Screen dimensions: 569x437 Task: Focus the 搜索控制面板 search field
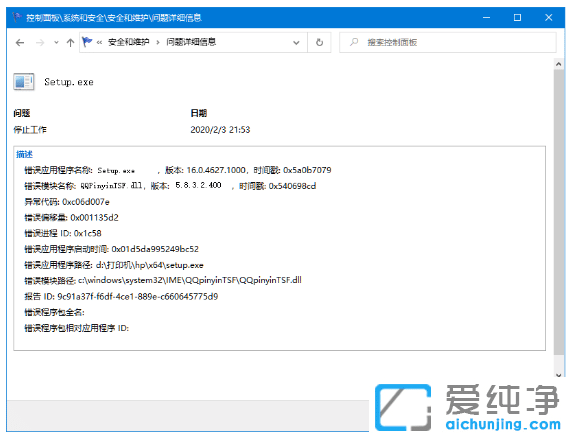[447, 42]
